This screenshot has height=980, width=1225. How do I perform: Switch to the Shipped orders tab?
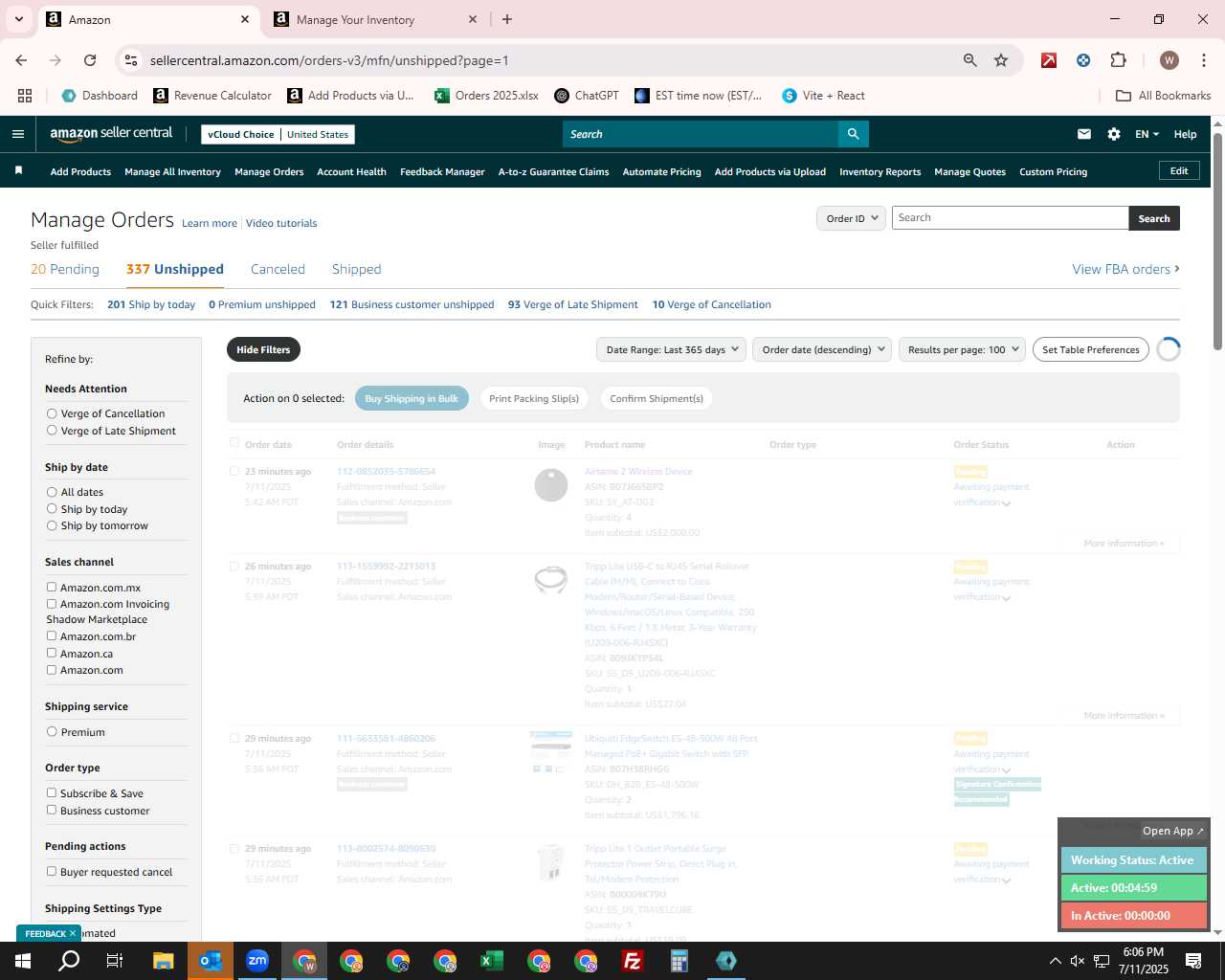[x=356, y=269]
